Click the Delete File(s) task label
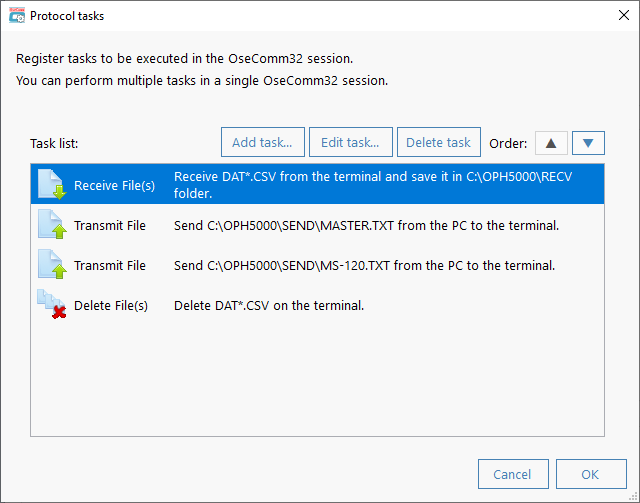Viewport: 640px width, 503px height. coord(111,305)
